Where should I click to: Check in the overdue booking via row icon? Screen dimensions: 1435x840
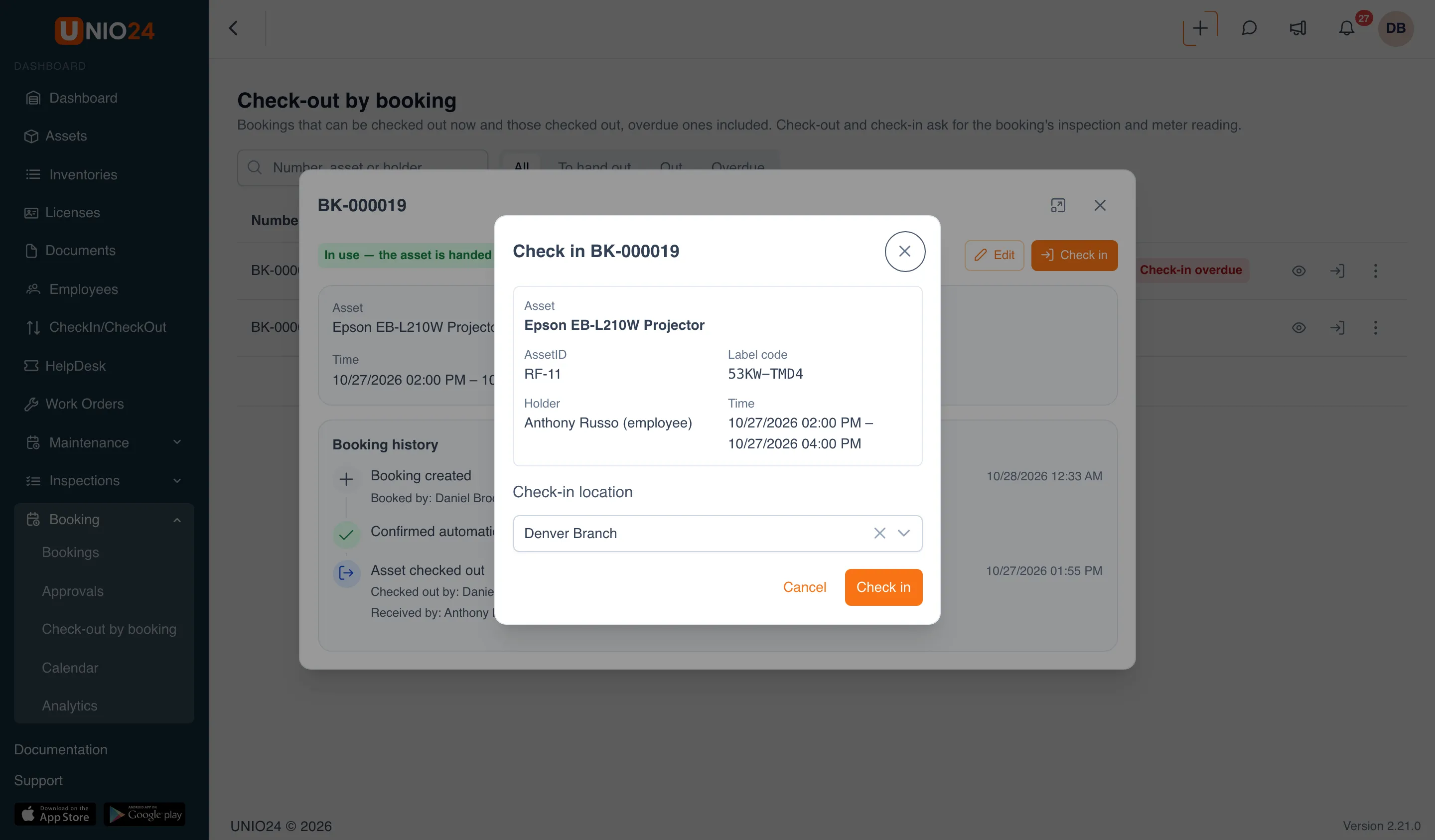[x=1337, y=271]
